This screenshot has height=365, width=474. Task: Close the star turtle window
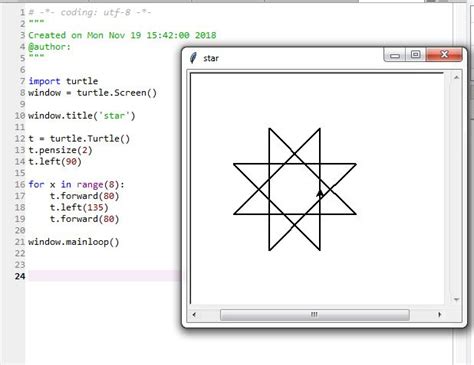point(444,55)
